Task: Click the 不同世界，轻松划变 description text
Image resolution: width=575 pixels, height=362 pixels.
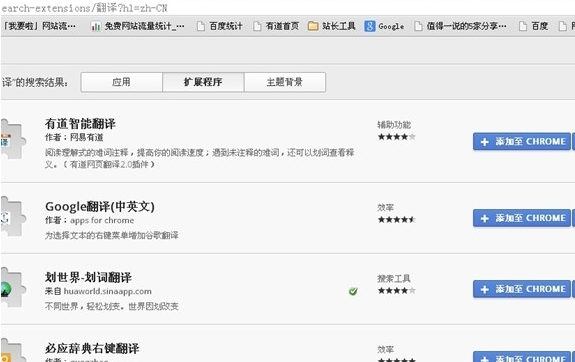Action: [111, 306]
